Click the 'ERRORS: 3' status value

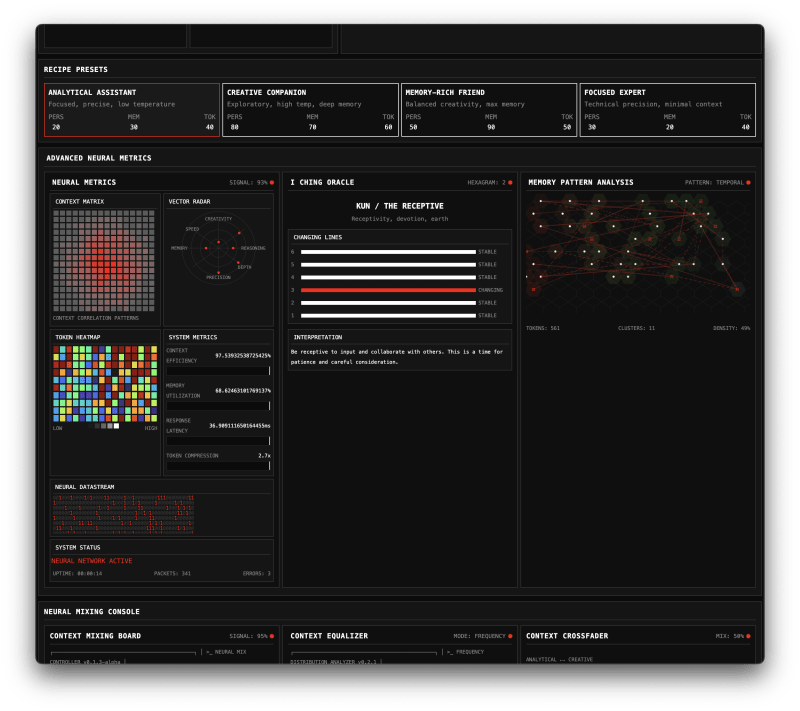point(257,574)
